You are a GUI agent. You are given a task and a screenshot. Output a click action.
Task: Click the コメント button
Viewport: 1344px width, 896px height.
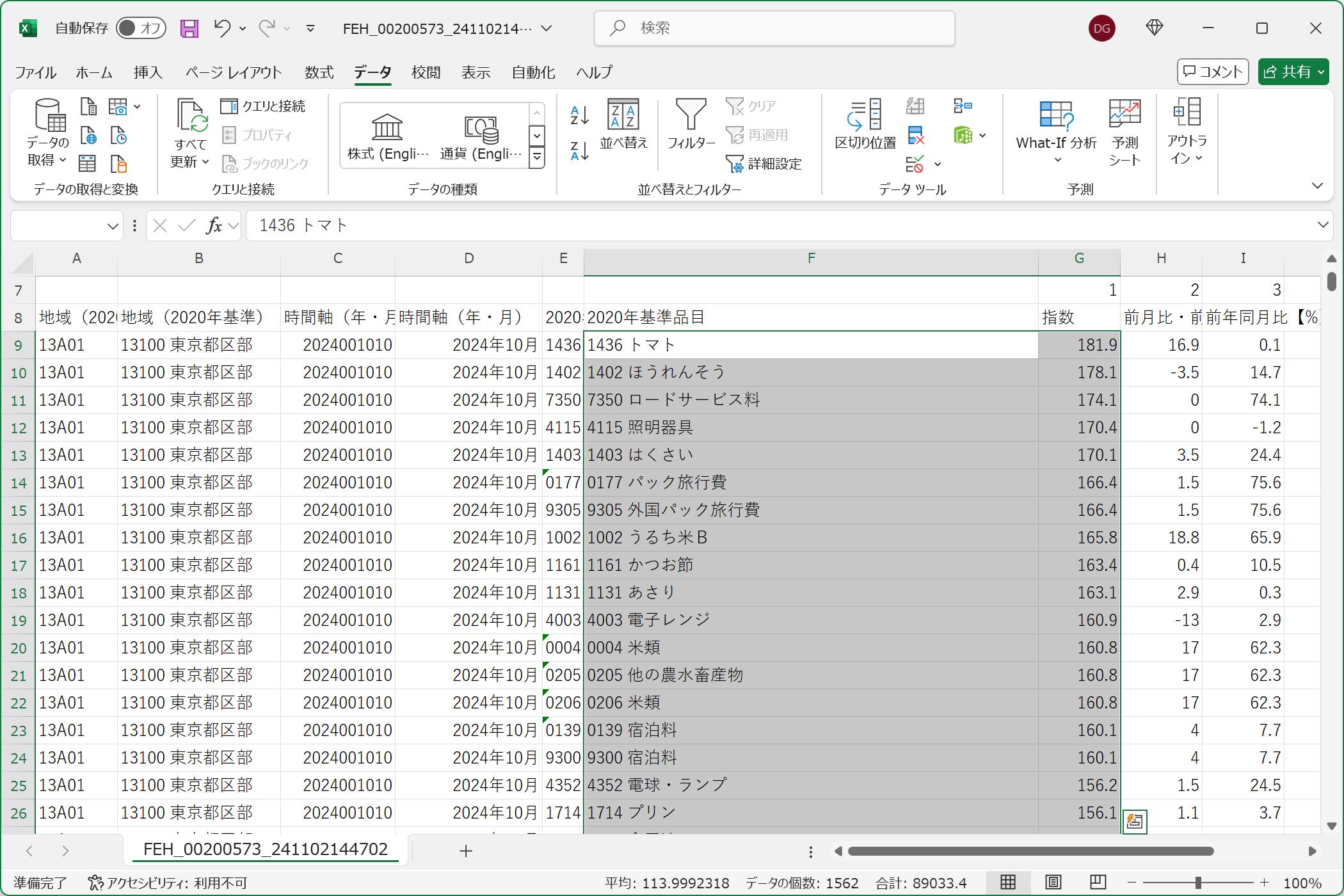[x=1213, y=72]
